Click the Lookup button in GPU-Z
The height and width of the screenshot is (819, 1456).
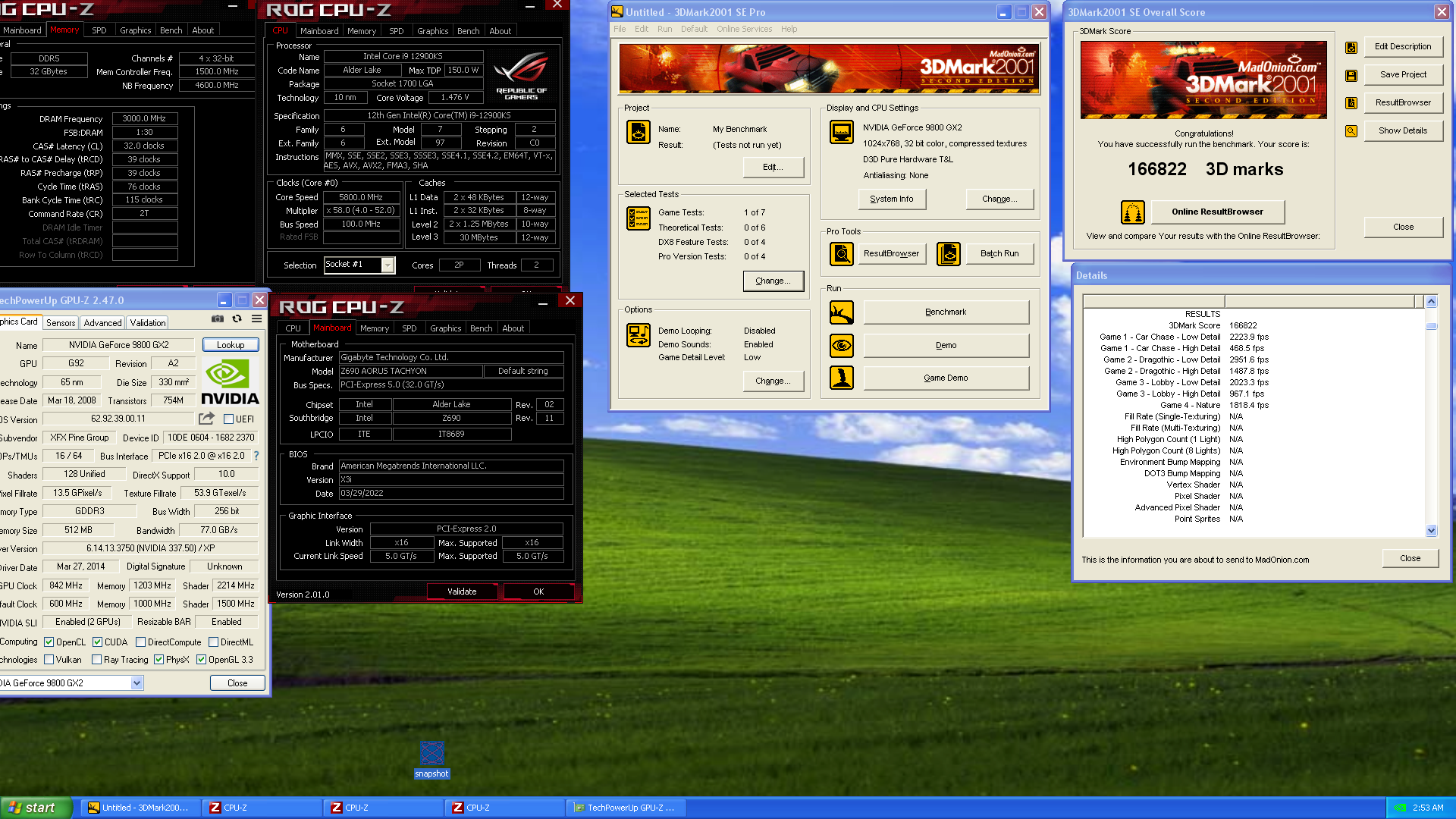coord(231,345)
